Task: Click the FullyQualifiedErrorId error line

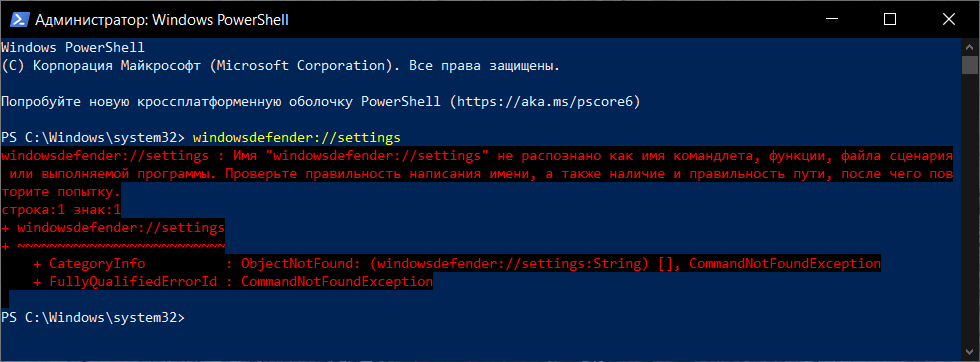Action: pyautogui.click(x=232, y=282)
